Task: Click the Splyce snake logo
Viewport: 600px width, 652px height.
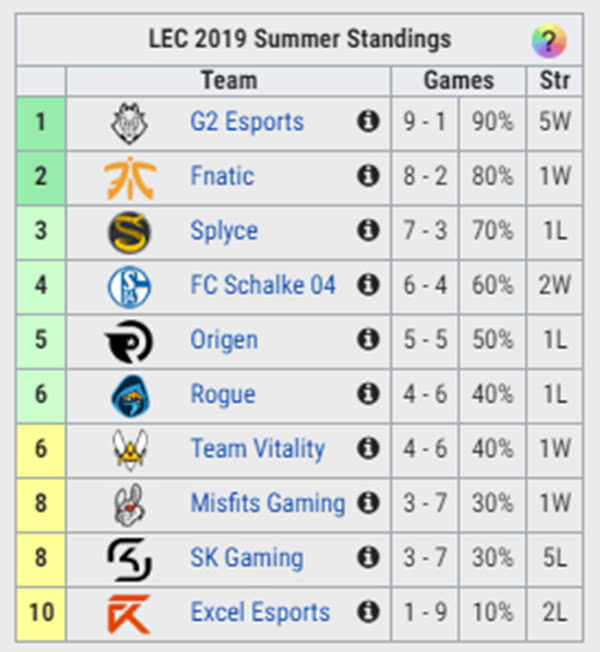Action: coord(130,232)
